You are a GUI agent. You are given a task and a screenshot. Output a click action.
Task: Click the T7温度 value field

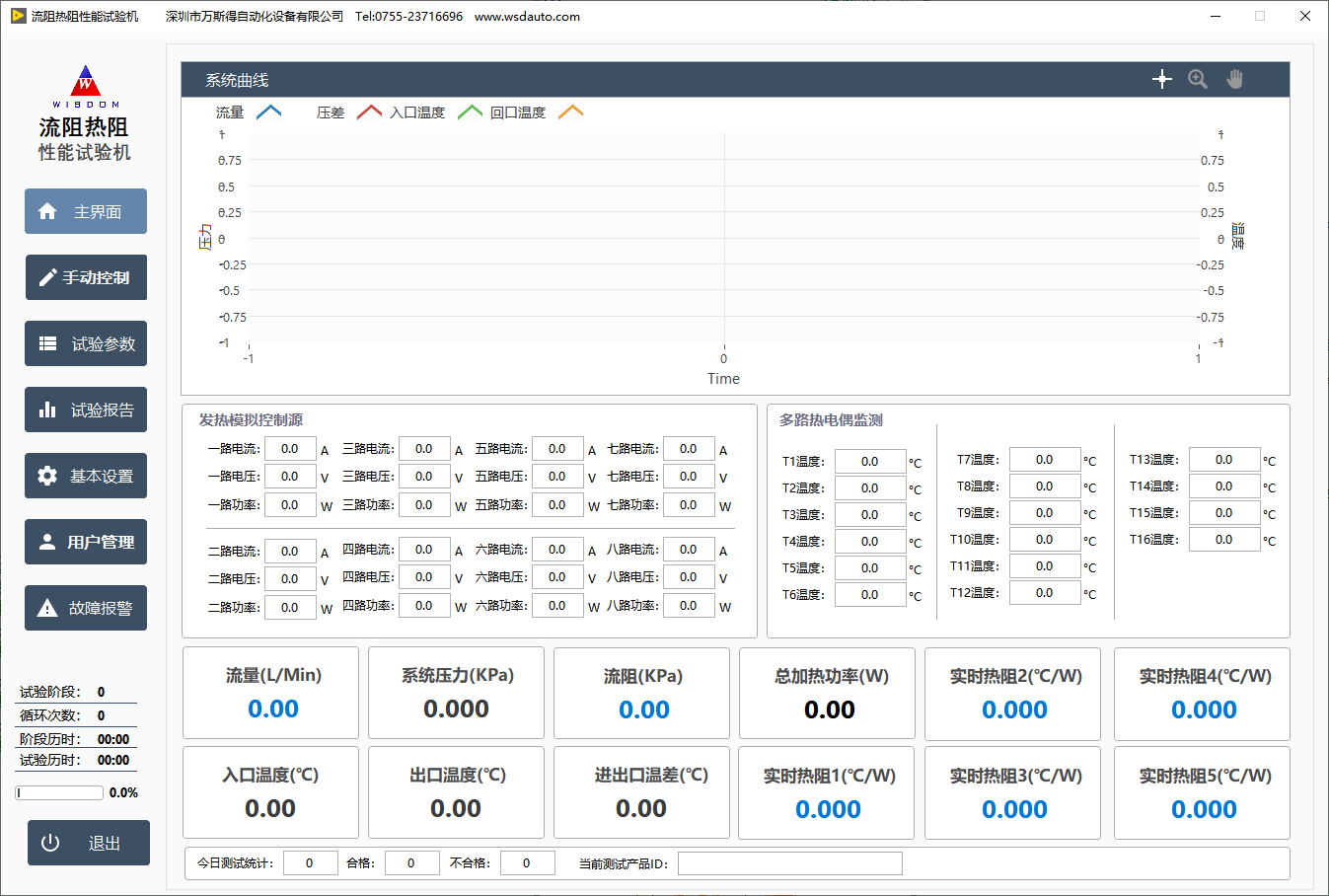point(1045,460)
